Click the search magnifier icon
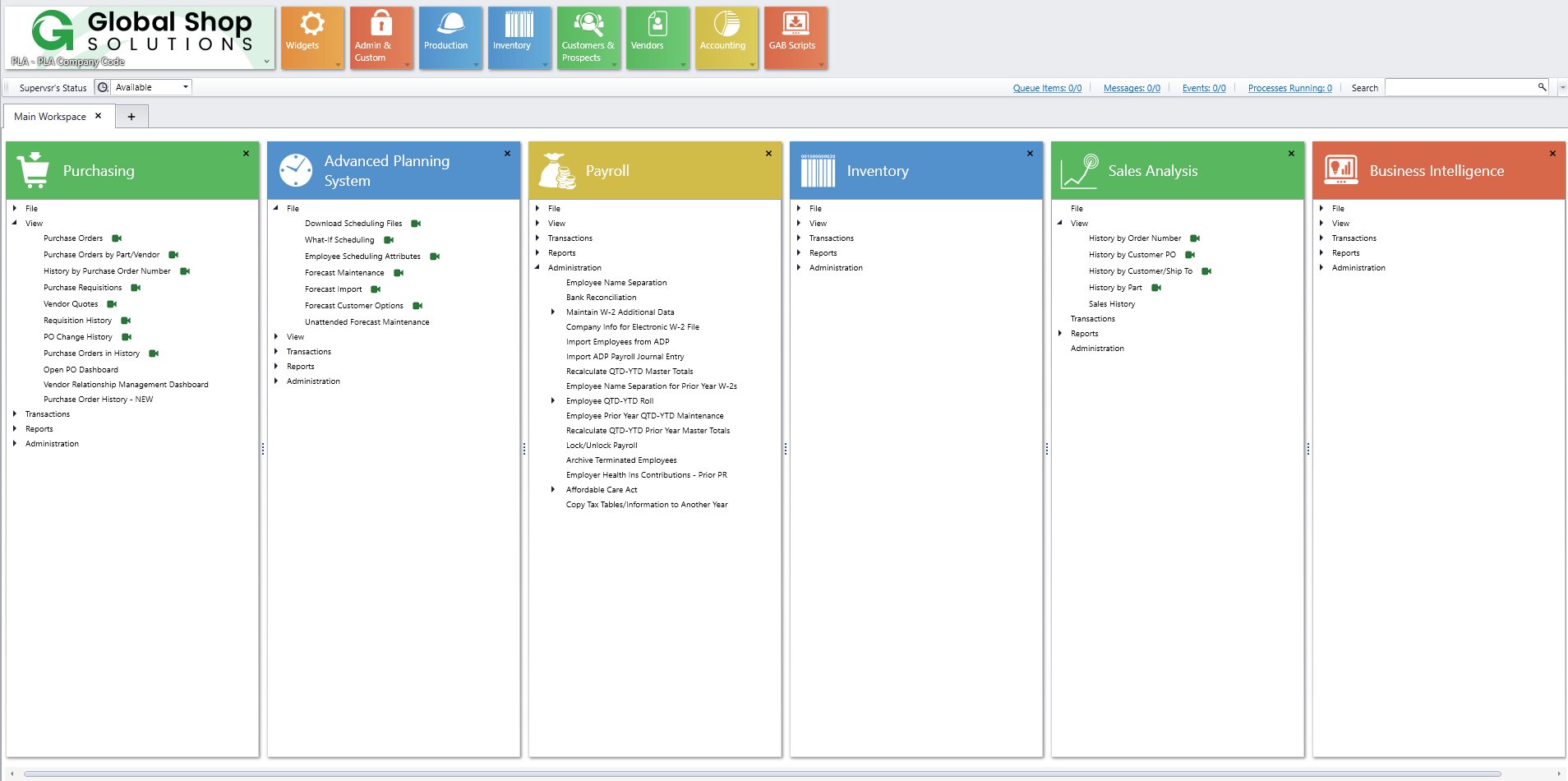This screenshot has height=781, width=1568. pos(1542,87)
